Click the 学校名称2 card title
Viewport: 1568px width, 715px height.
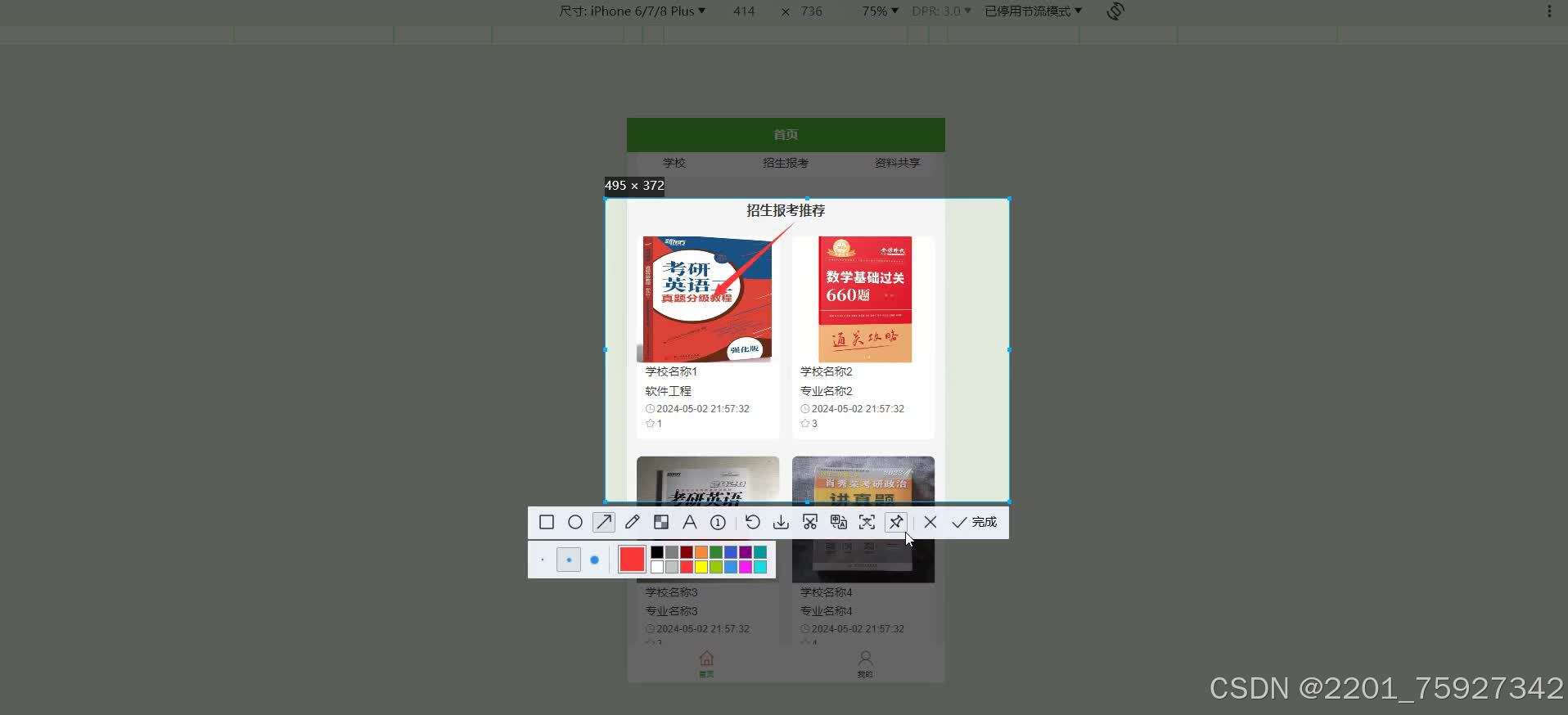826,371
